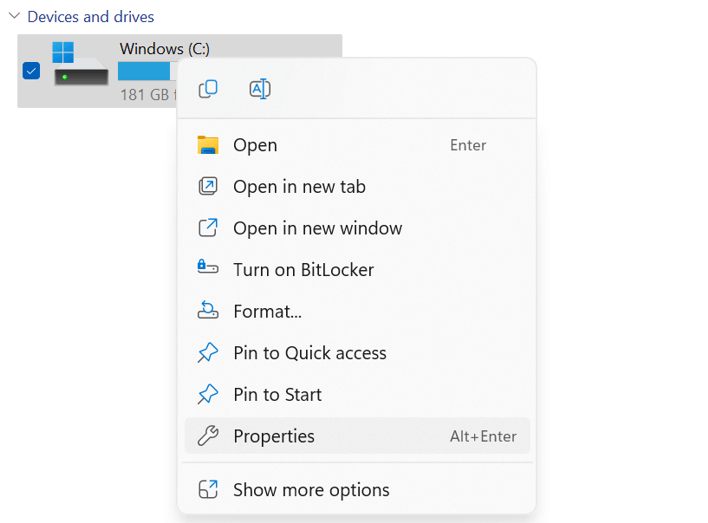Click the blue storage usage bar
The width and height of the screenshot is (708, 523).
pos(145,71)
